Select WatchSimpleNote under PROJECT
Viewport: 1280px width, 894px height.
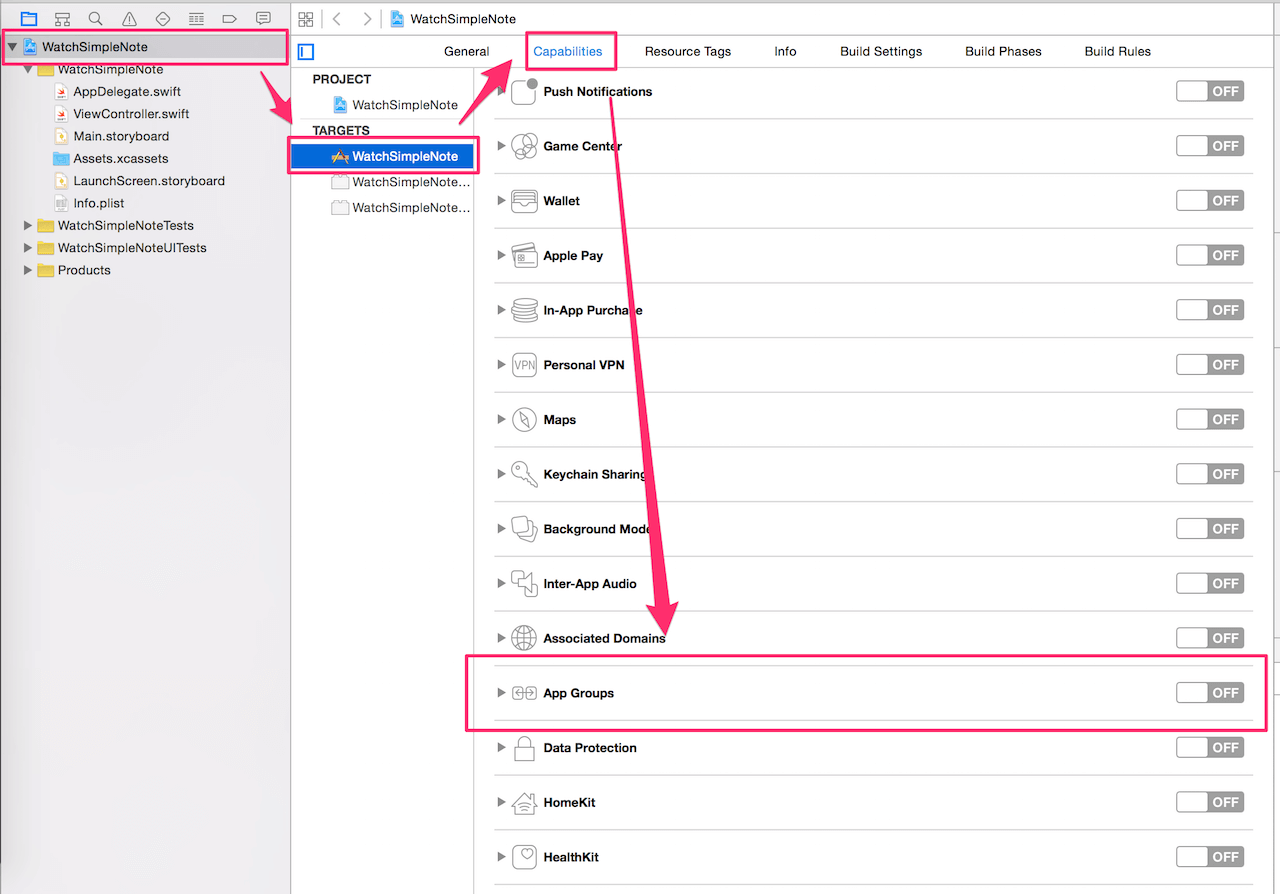click(x=396, y=105)
